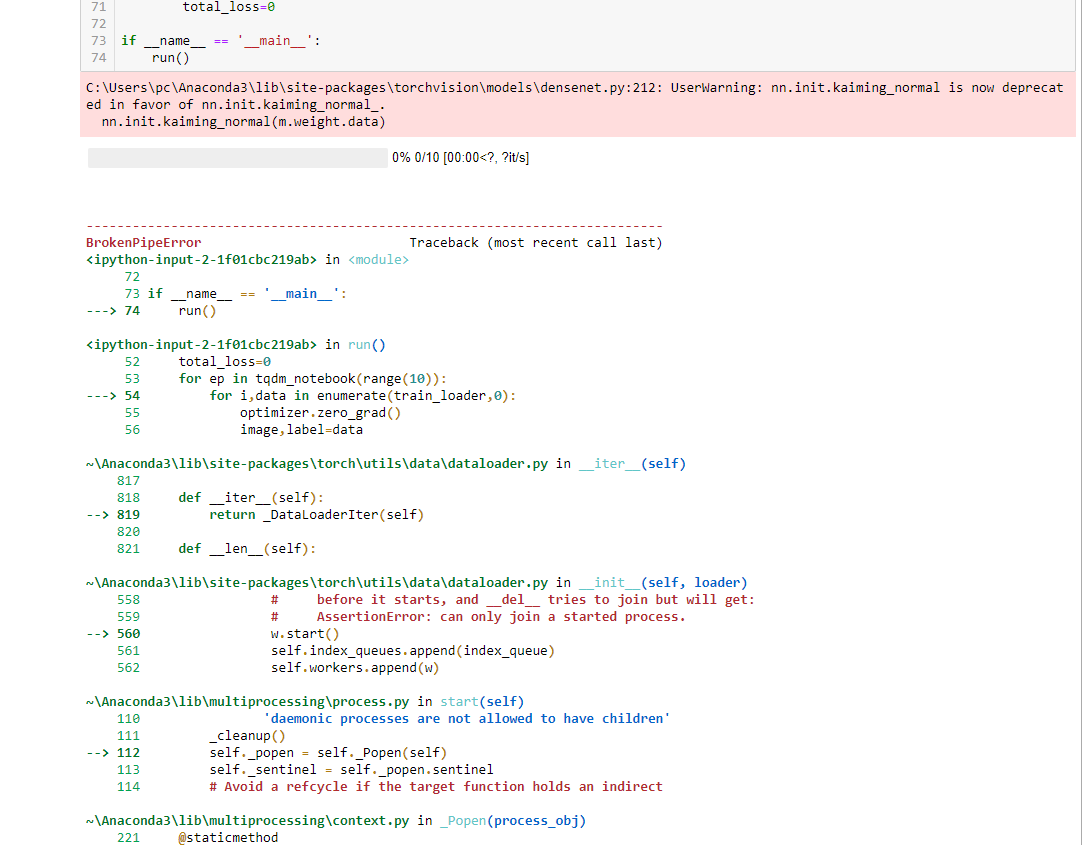Click the tqdm_notebook(range(10)) traceback line

pyautogui.click(x=313, y=379)
